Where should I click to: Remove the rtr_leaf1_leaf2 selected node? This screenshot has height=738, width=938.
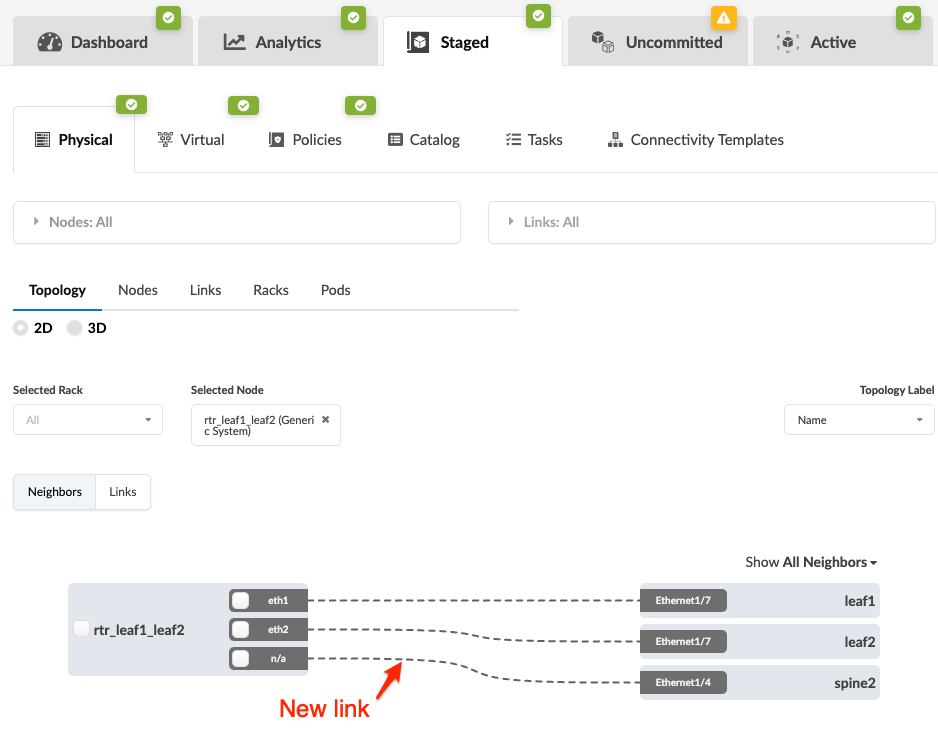pyautogui.click(x=325, y=420)
